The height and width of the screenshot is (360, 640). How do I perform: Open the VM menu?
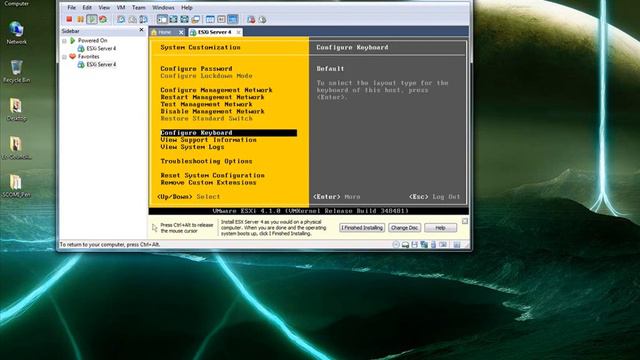pyautogui.click(x=121, y=7)
